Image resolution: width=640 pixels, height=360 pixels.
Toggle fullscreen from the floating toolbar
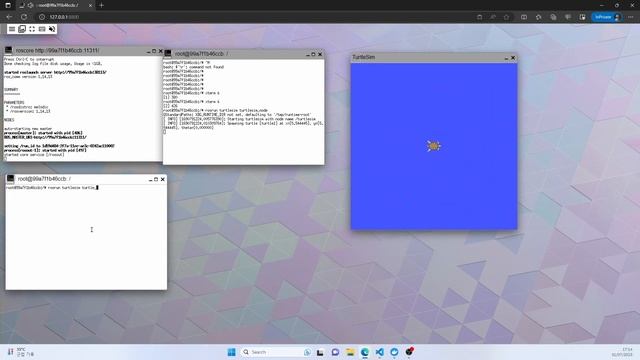point(32,29)
